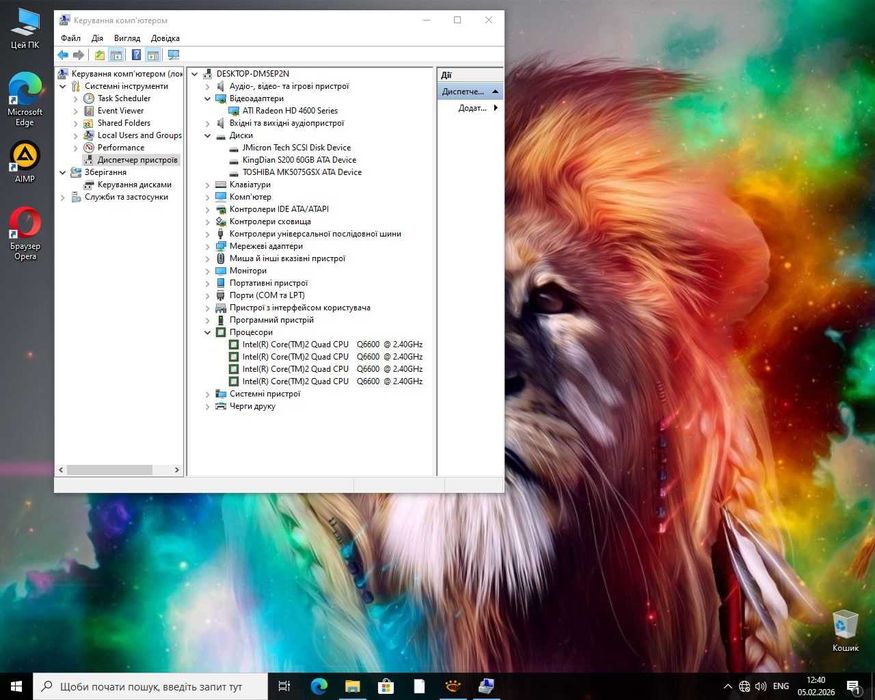Image resolution: width=875 pixels, height=700 pixels.
Task: Open Браузер Opera desktop shortcut
Action: [x=25, y=234]
